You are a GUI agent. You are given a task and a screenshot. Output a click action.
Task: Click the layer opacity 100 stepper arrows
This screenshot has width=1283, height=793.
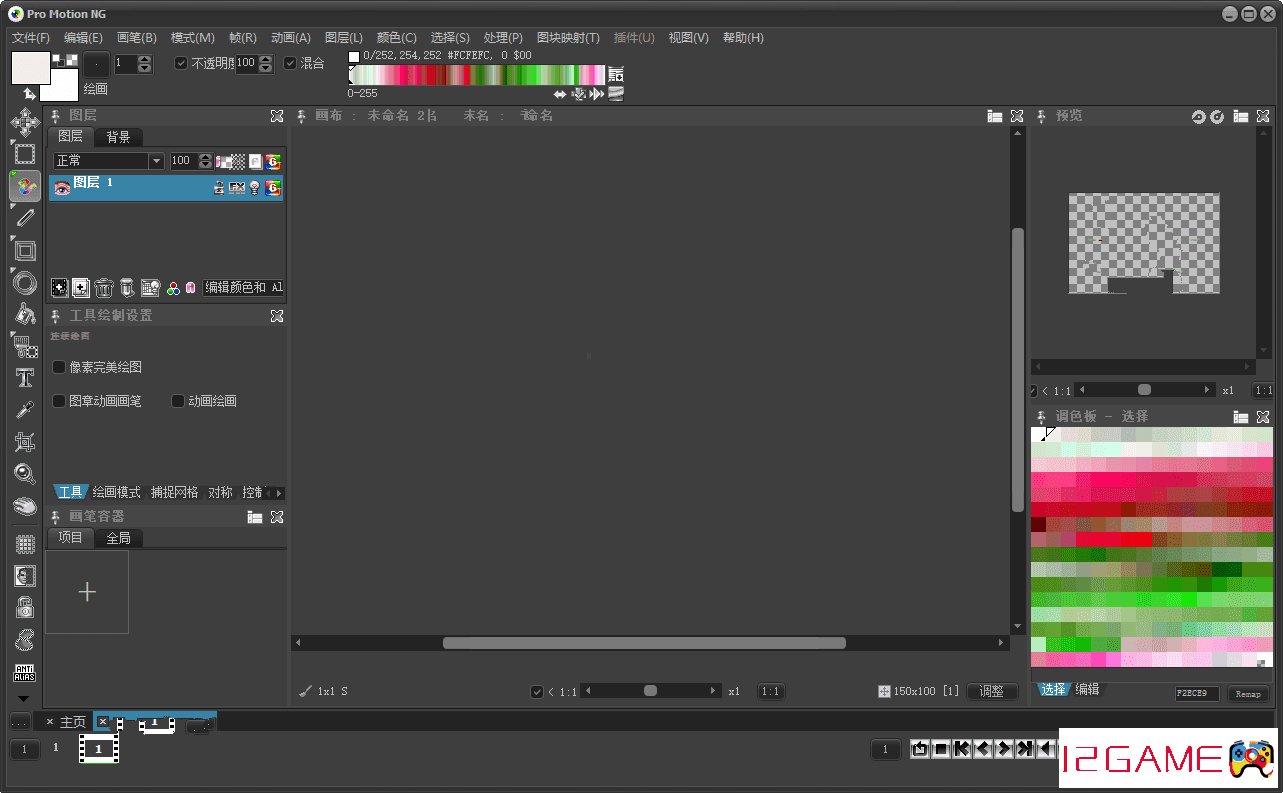pyautogui.click(x=205, y=161)
